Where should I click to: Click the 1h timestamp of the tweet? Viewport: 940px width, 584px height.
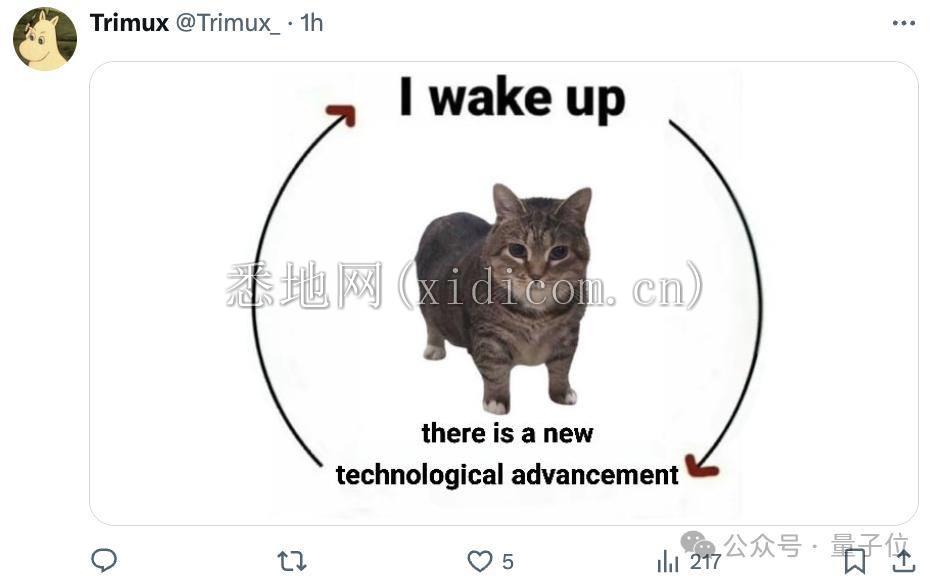pyautogui.click(x=312, y=23)
